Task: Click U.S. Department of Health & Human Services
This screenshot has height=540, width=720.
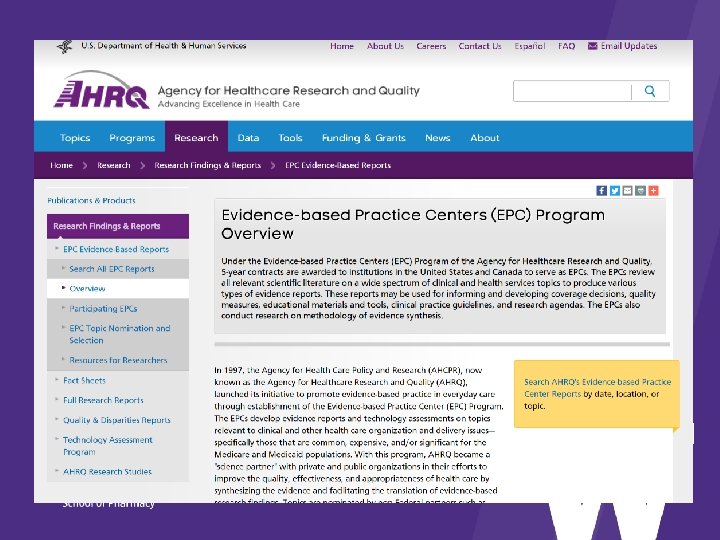Action: click(164, 45)
